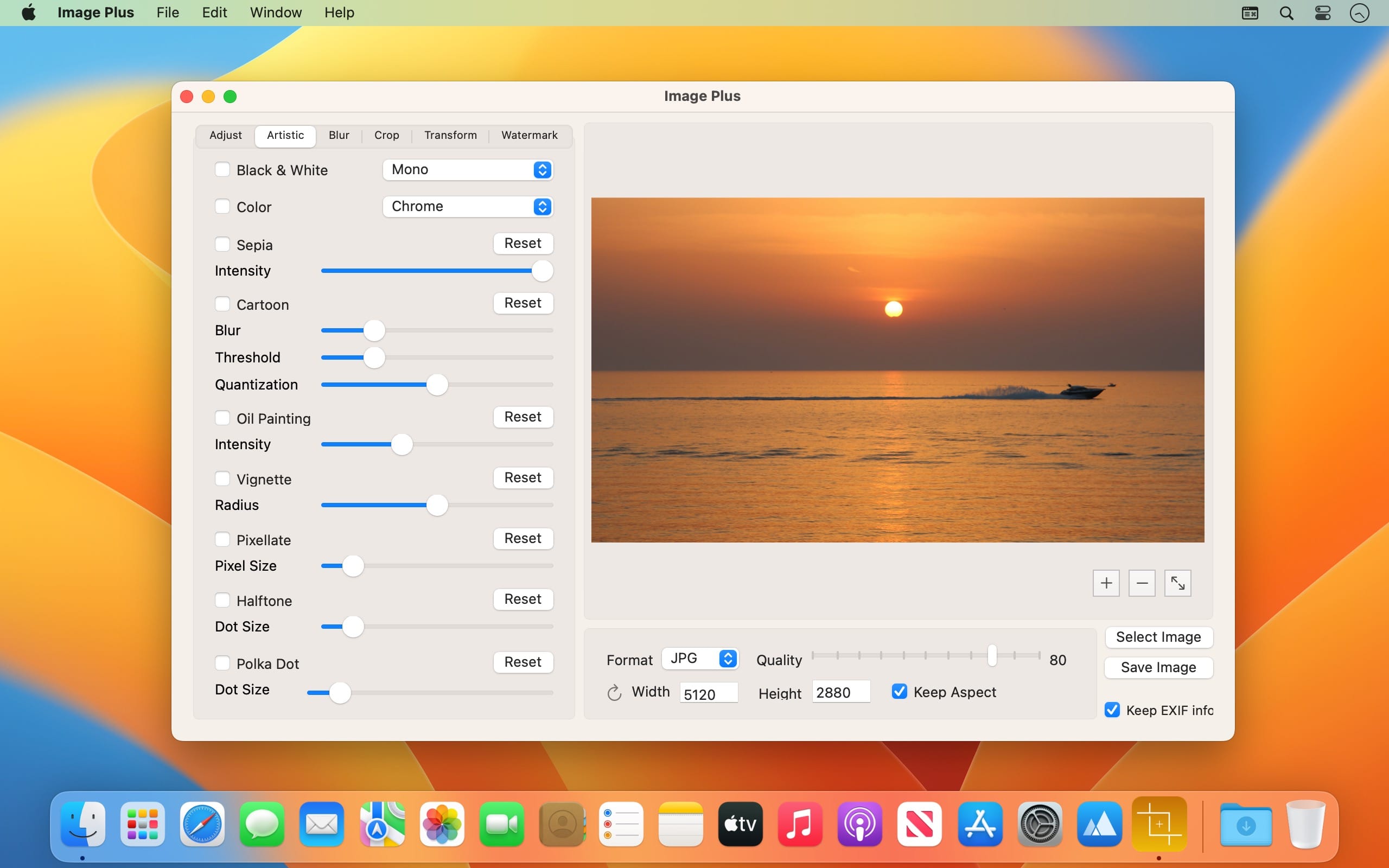Check the Polka Dot option
The width and height of the screenshot is (1389, 868).
click(222, 663)
